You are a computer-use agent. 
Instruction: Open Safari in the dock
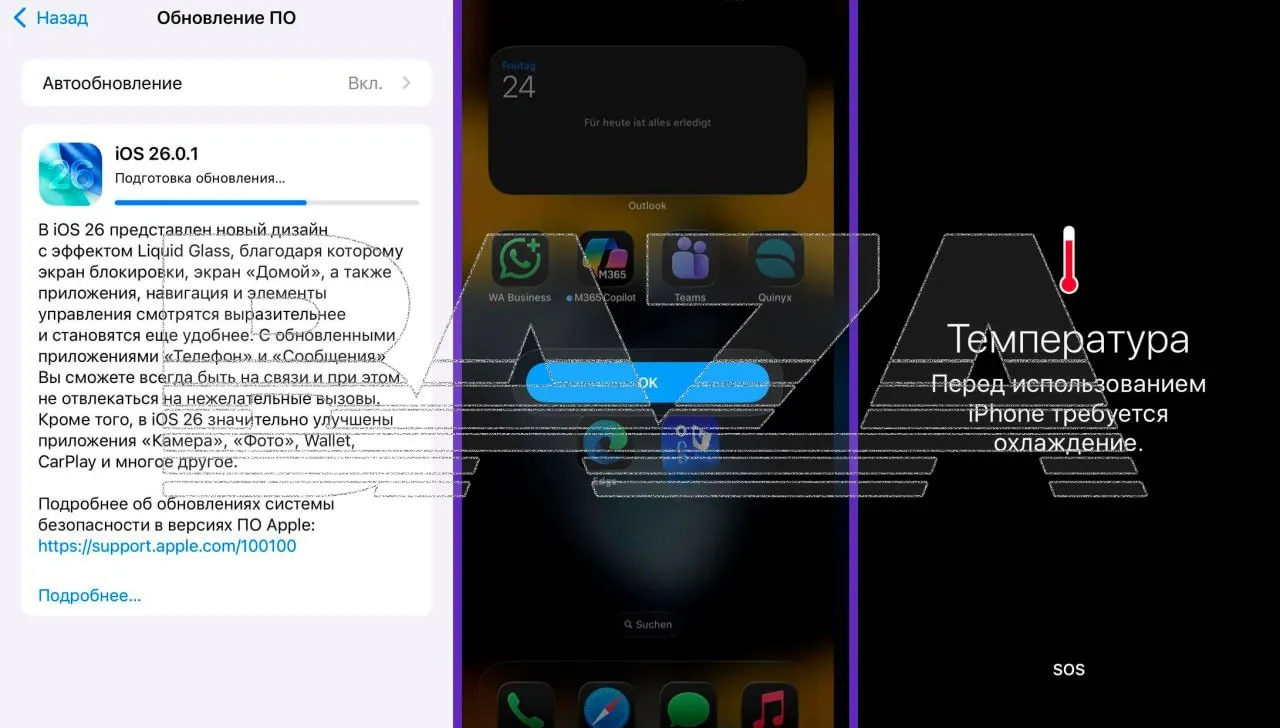tap(605, 707)
